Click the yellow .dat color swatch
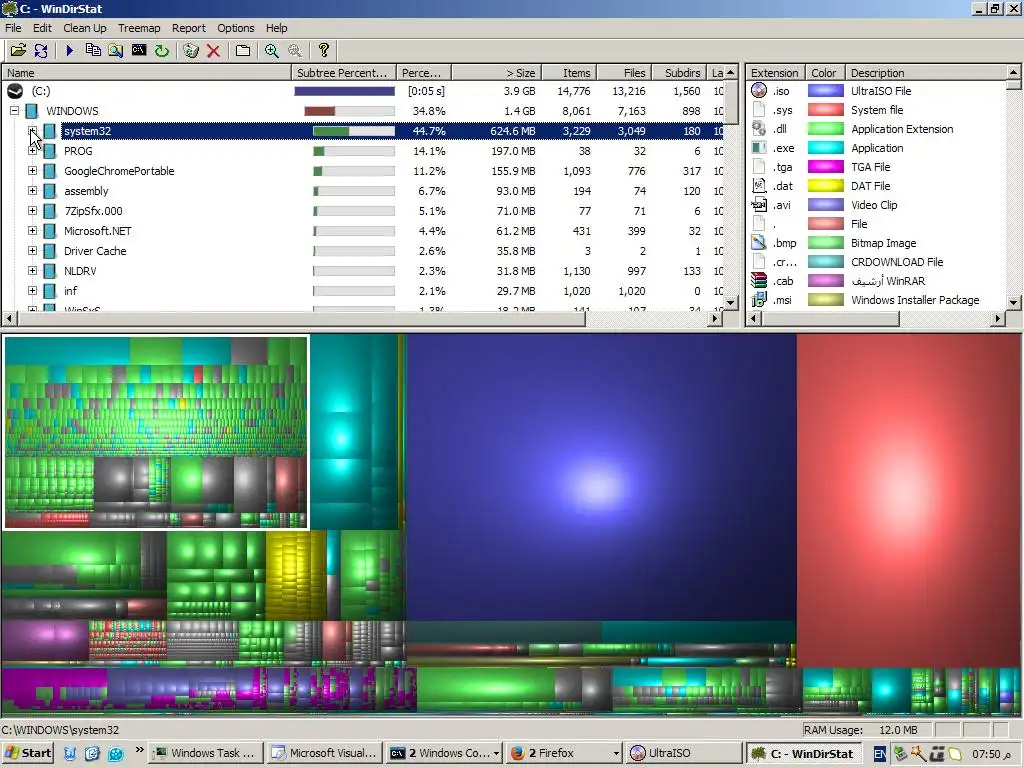The height and width of the screenshot is (768, 1024). [x=825, y=186]
